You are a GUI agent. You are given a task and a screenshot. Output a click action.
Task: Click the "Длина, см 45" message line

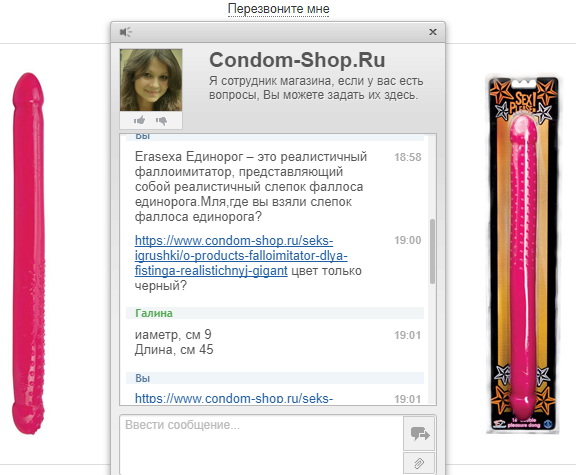point(174,349)
